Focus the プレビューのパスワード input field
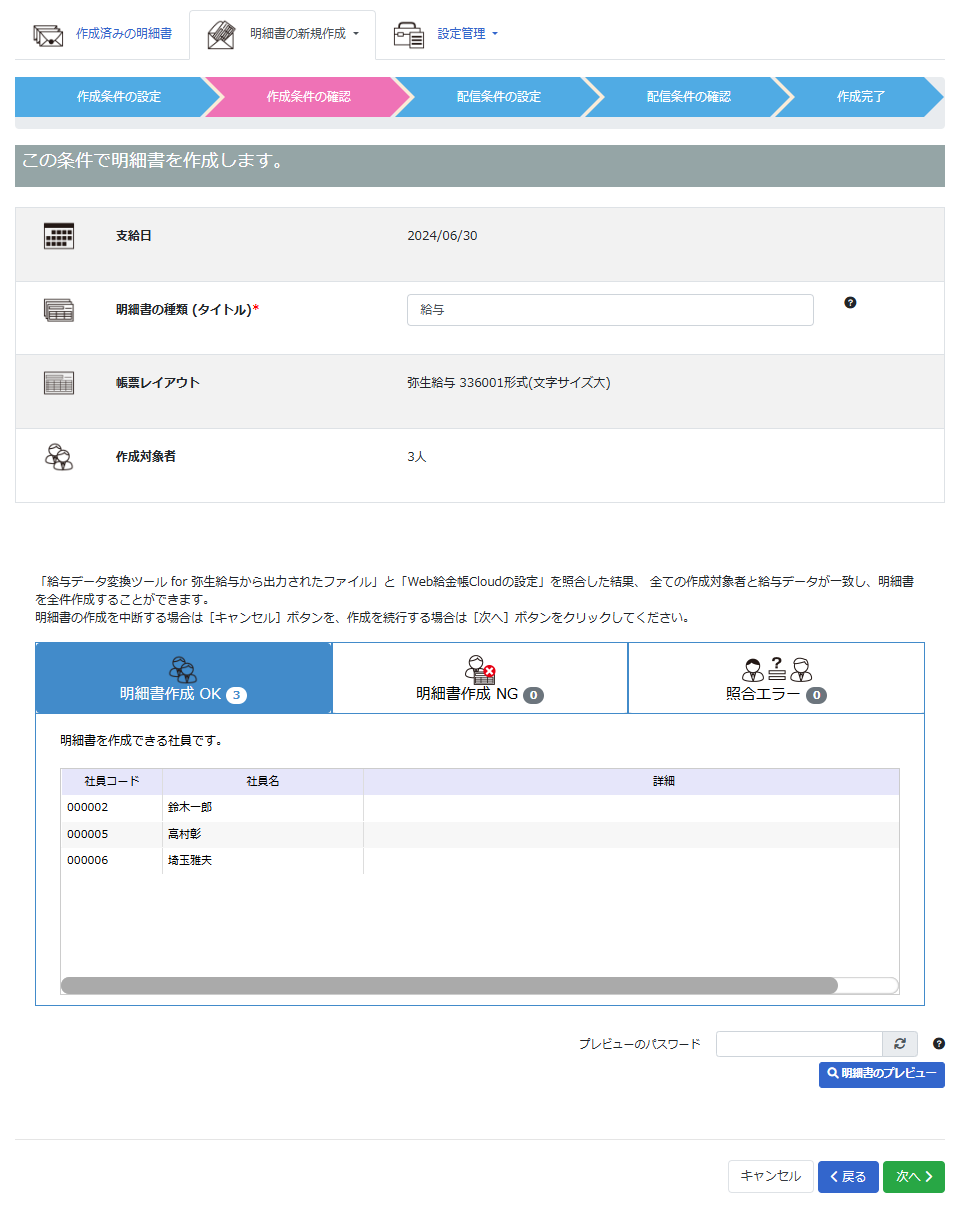This screenshot has width=960, height=1209. click(798, 1044)
